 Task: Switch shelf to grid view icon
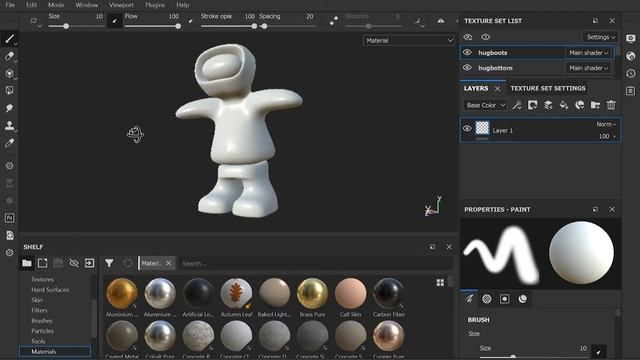pyautogui.click(x=440, y=282)
